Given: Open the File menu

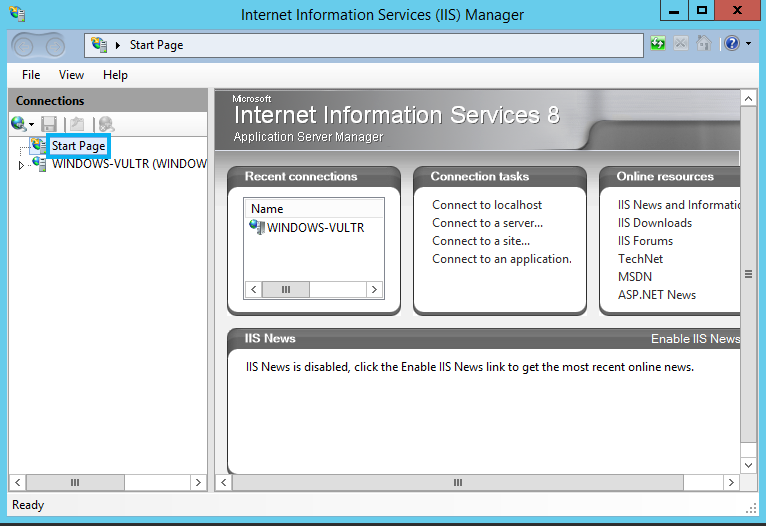Looking at the screenshot, I should (31, 75).
